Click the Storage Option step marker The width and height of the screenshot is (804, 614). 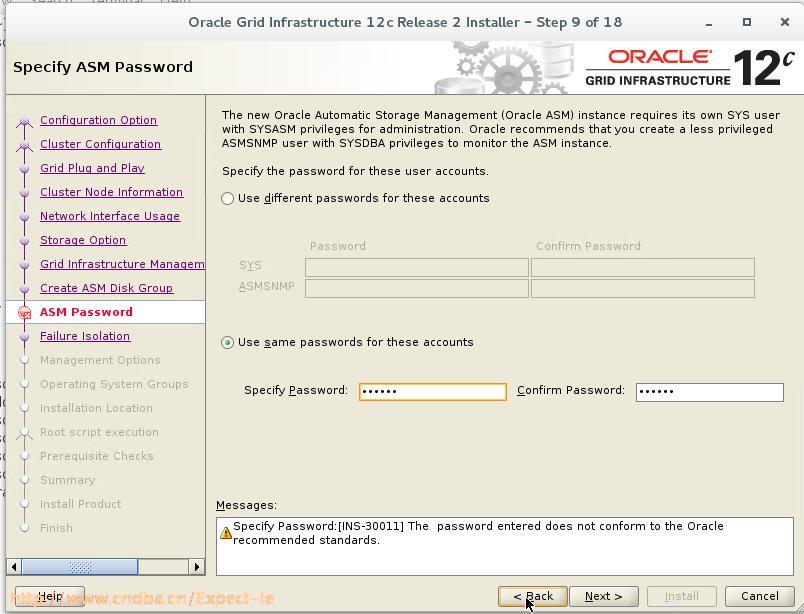tap(24, 241)
